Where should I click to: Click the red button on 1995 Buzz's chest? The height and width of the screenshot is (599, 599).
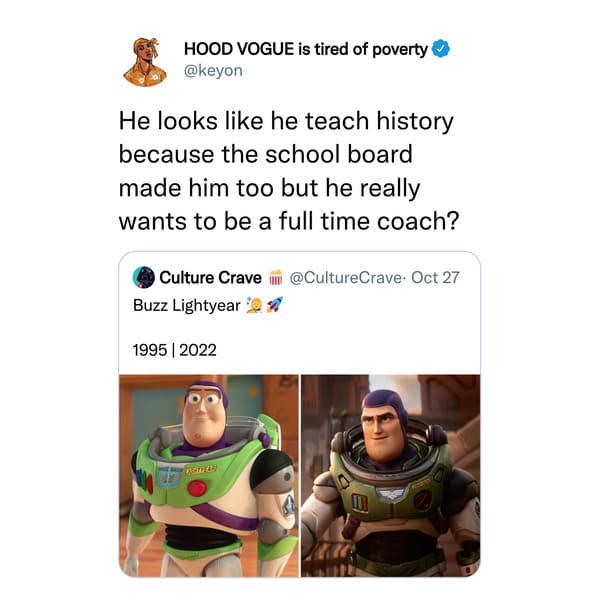point(197,489)
